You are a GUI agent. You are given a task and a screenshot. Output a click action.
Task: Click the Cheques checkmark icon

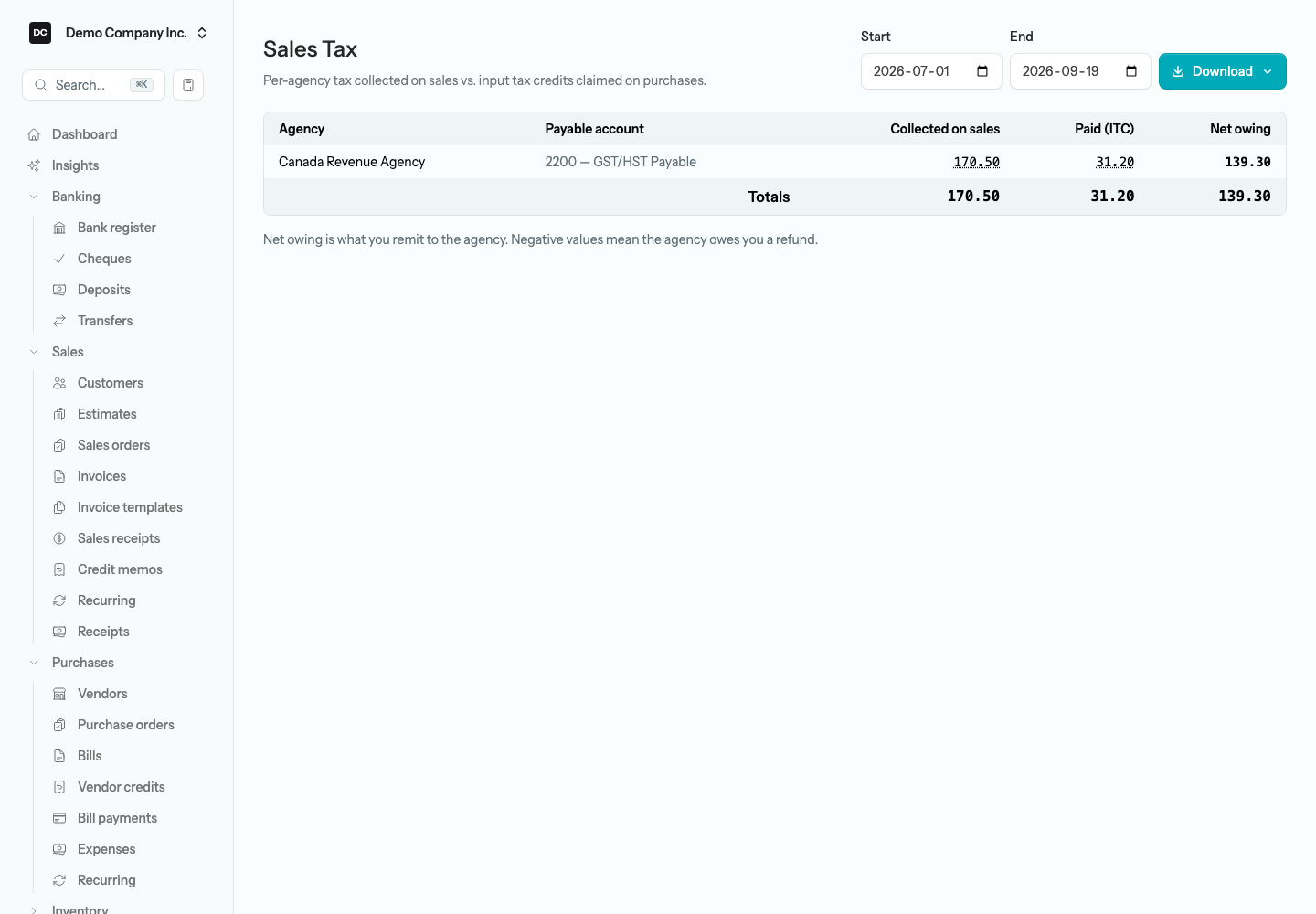point(59,259)
